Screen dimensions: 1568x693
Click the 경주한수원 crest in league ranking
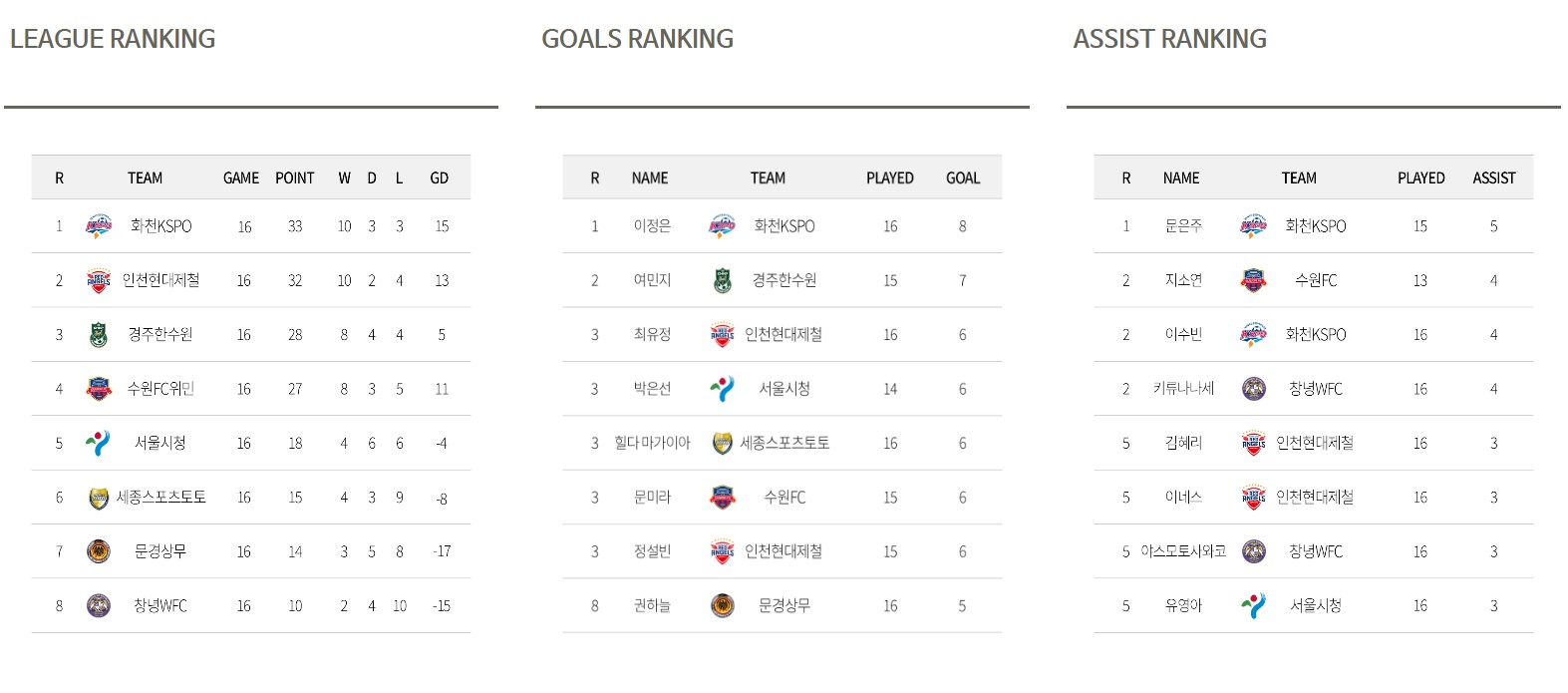coord(99,334)
